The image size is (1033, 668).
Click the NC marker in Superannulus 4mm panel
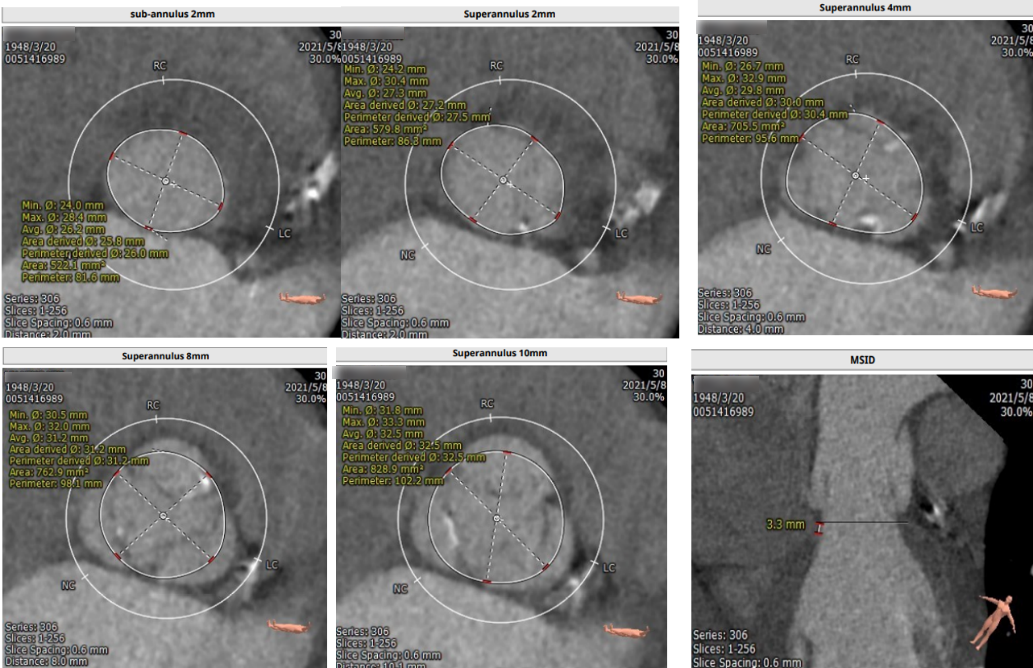[763, 249]
